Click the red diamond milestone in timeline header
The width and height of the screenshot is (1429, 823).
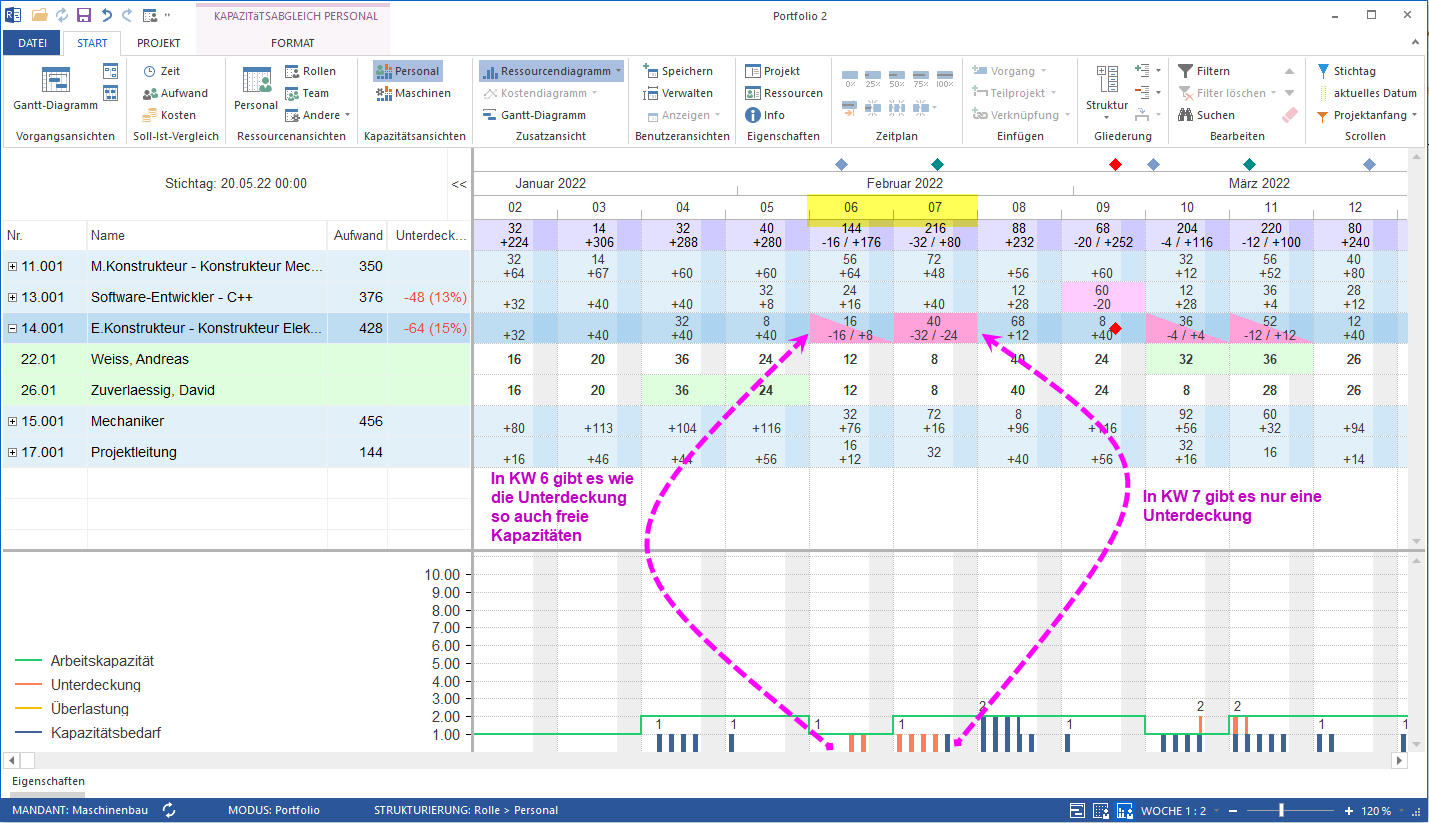tap(1116, 164)
